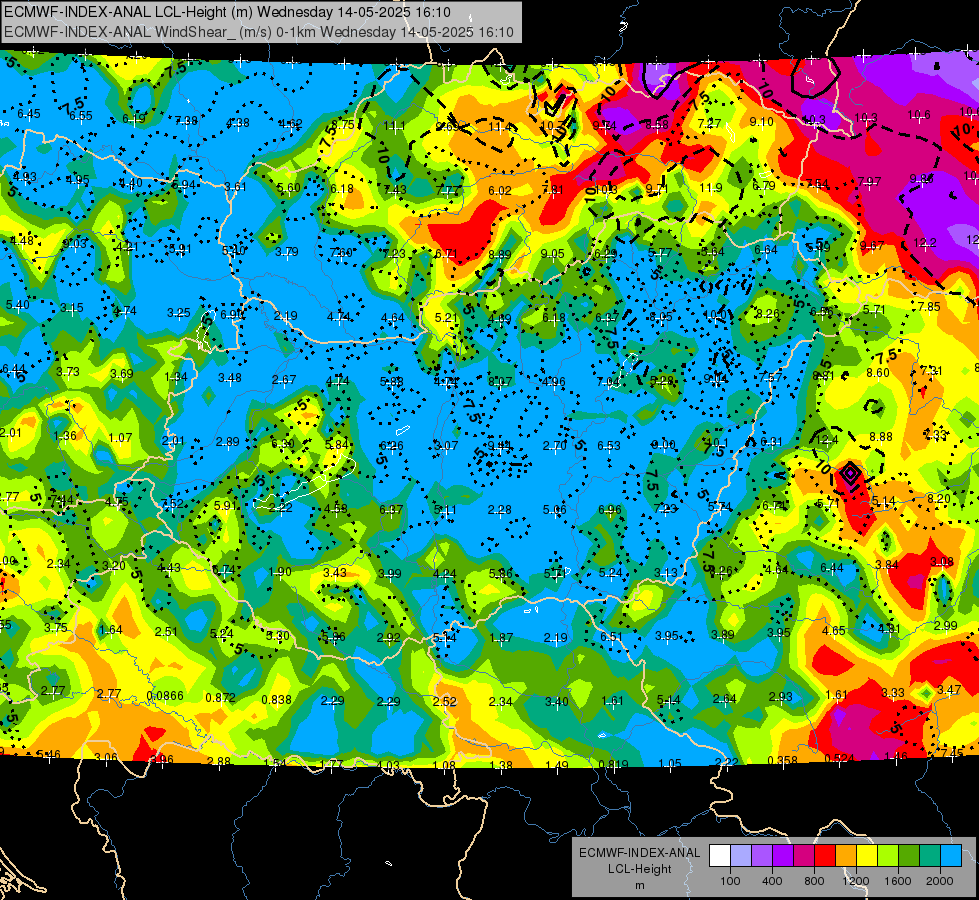Click the wind shear value '8.89'
This screenshot has height=900, width=979.
499,254
